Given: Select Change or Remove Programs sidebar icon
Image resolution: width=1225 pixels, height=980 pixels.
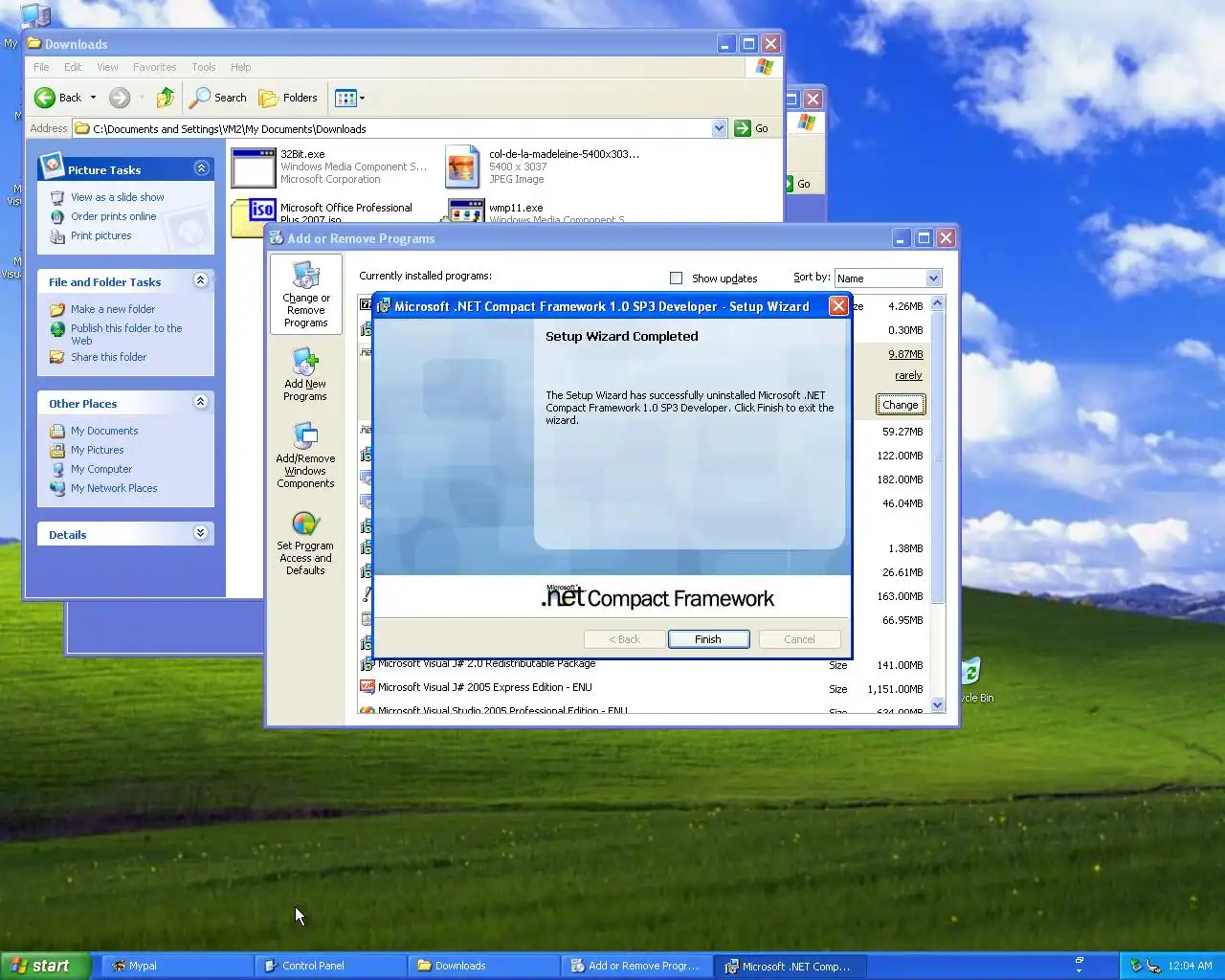Looking at the screenshot, I should (305, 295).
